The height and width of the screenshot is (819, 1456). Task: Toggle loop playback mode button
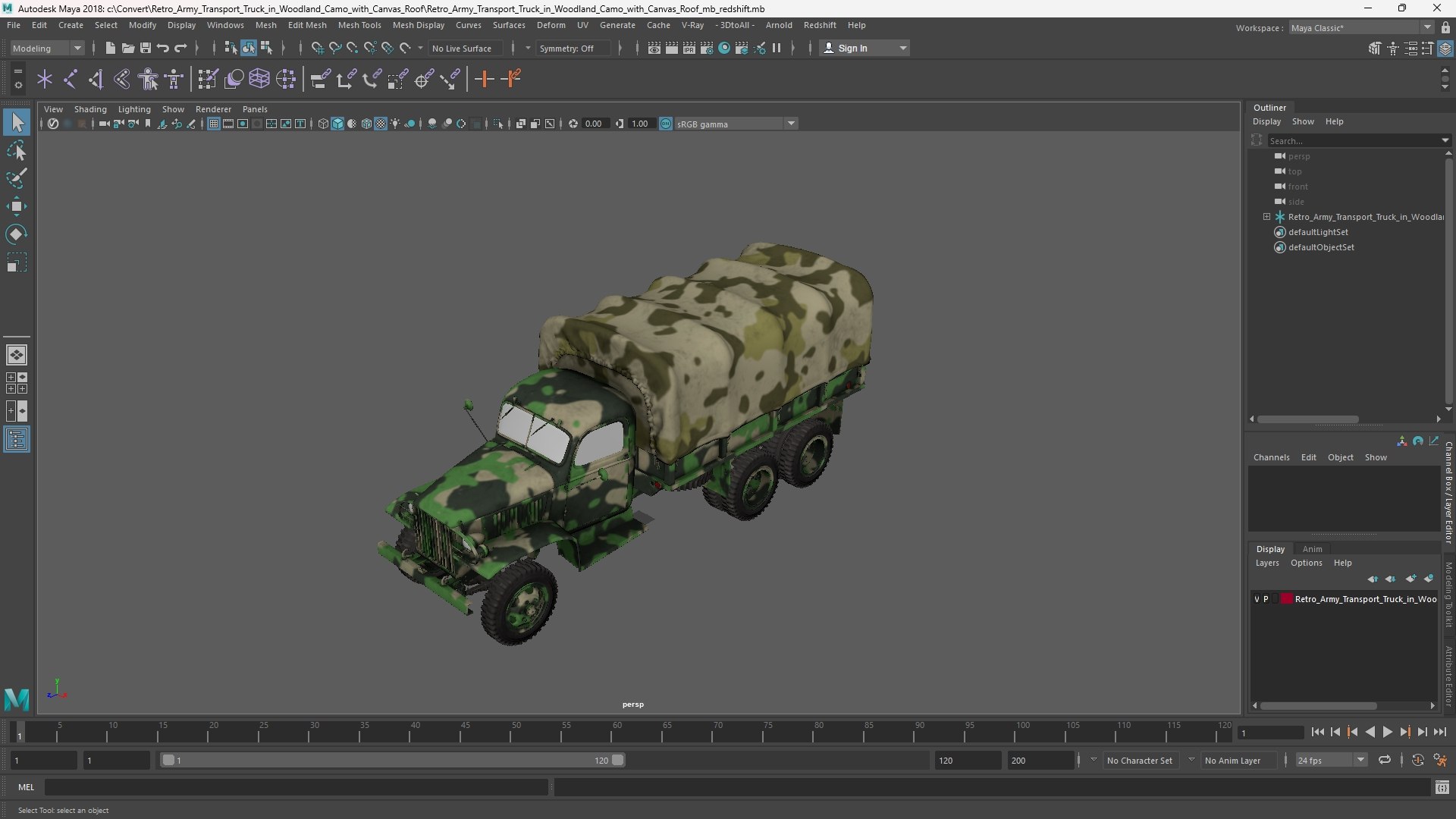[x=1385, y=760]
